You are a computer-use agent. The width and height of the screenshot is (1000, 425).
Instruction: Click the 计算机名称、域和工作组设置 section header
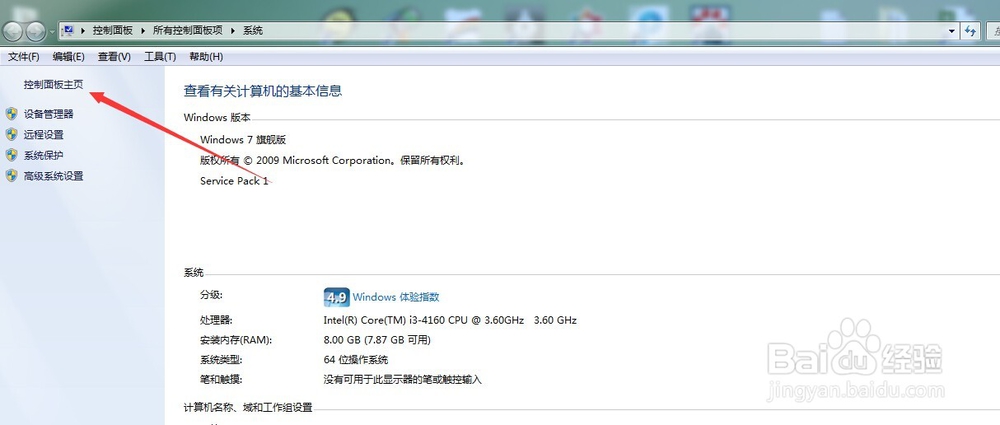[x=248, y=407]
